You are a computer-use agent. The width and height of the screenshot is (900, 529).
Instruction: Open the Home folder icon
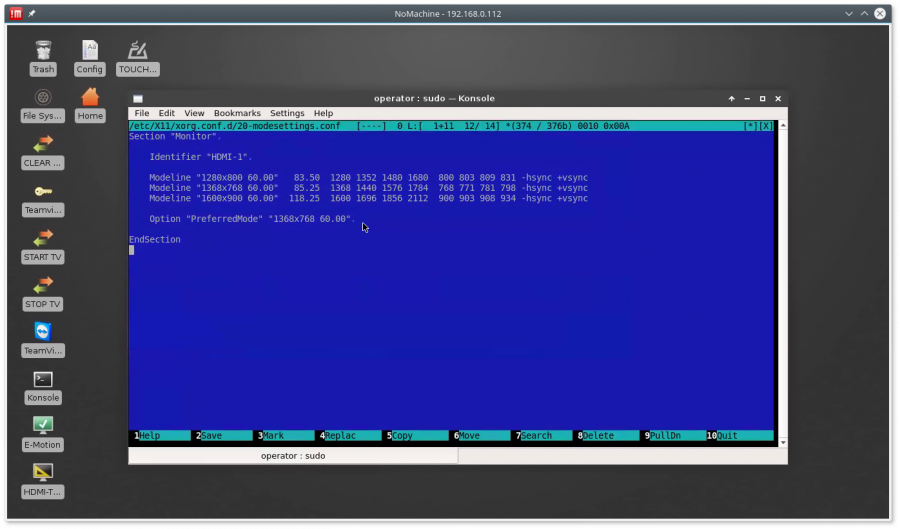pos(90,99)
